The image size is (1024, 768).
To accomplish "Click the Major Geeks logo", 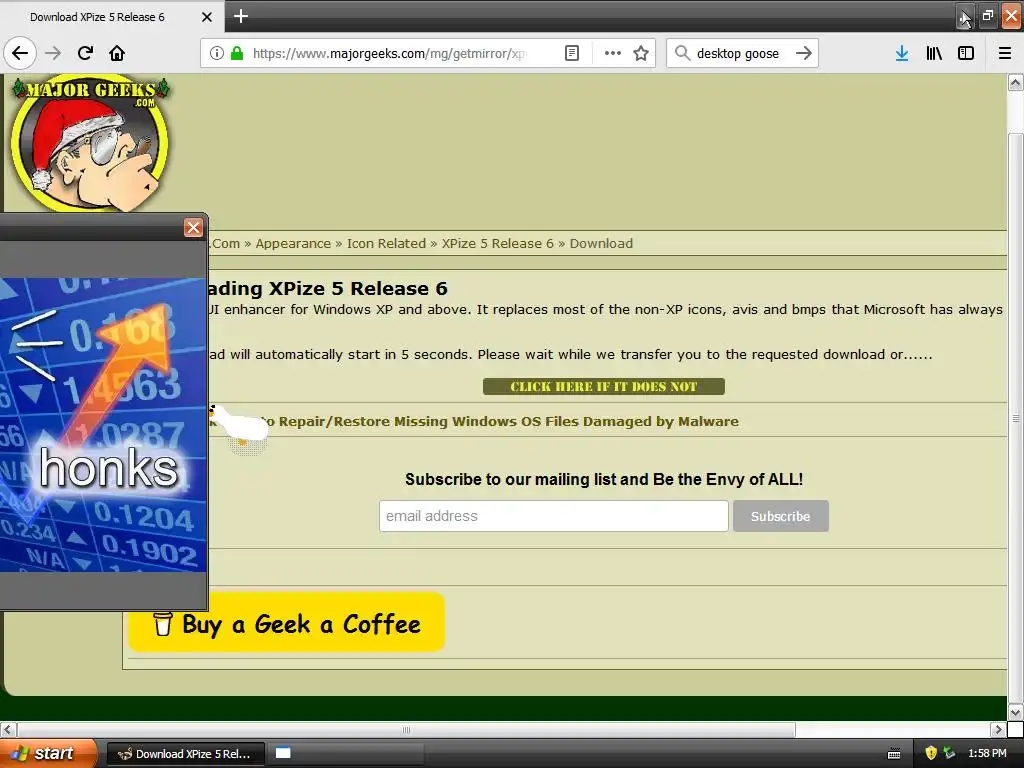I will (x=90, y=144).
